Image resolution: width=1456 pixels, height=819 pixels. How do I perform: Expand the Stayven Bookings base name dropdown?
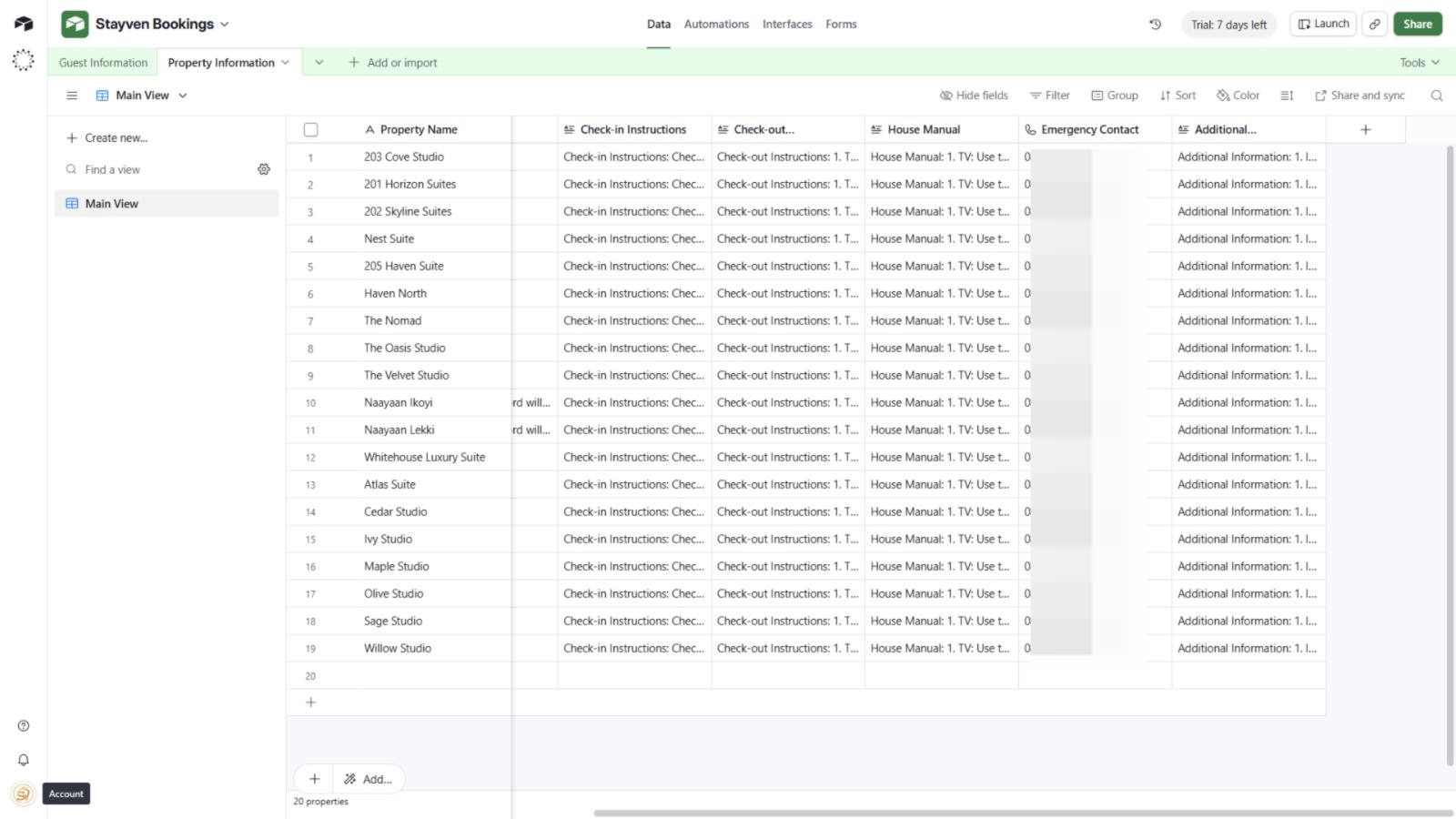coord(225,25)
